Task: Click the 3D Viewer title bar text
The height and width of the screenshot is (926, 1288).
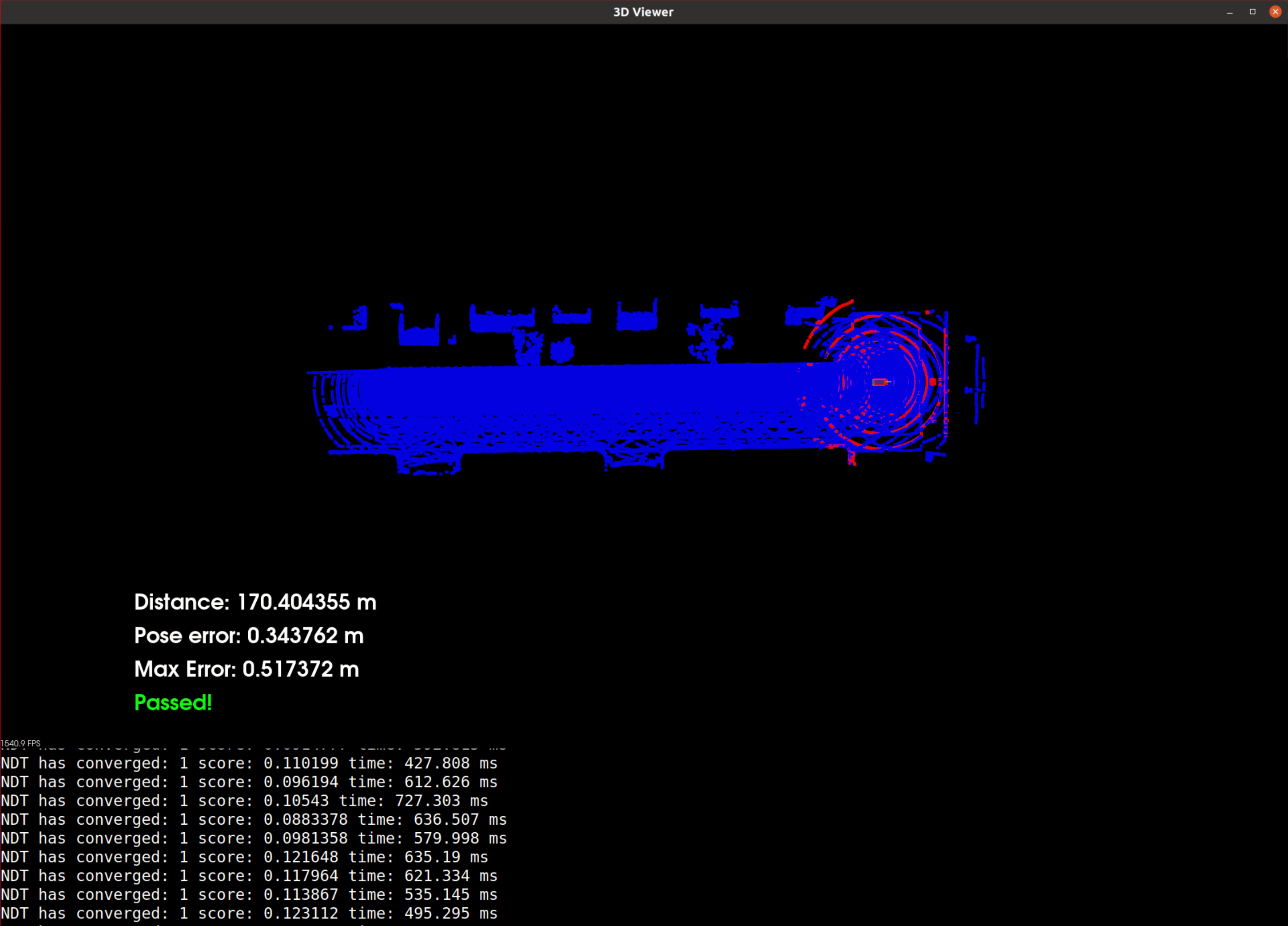Action: click(643, 12)
